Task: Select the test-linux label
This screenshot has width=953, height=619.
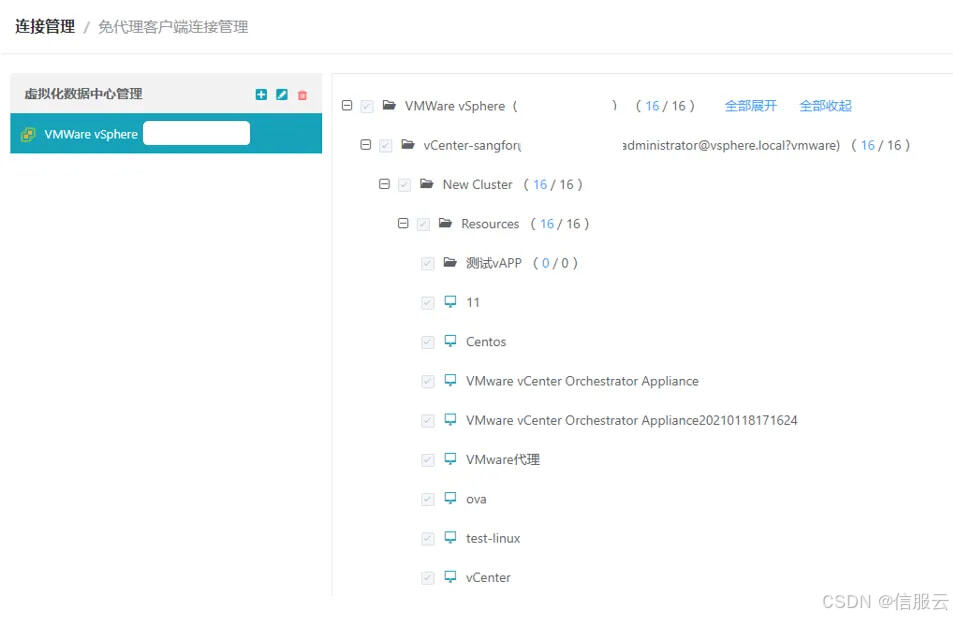Action: pos(493,538)
